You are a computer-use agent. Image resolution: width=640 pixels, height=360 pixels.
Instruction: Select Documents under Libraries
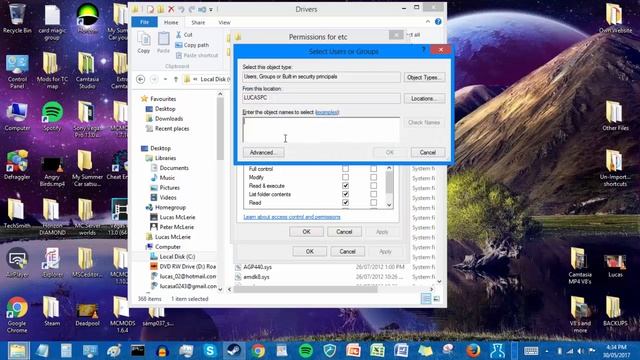[x=174, y=168]
